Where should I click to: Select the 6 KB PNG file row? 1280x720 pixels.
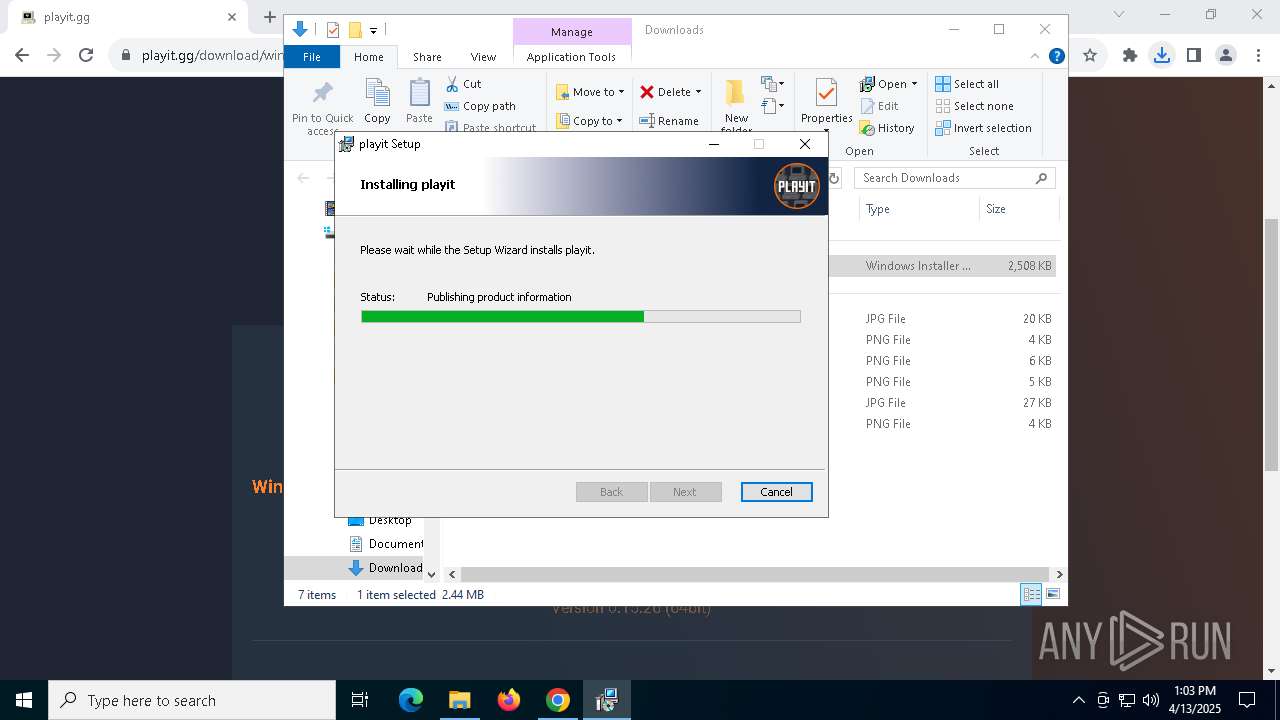(941, 361)
